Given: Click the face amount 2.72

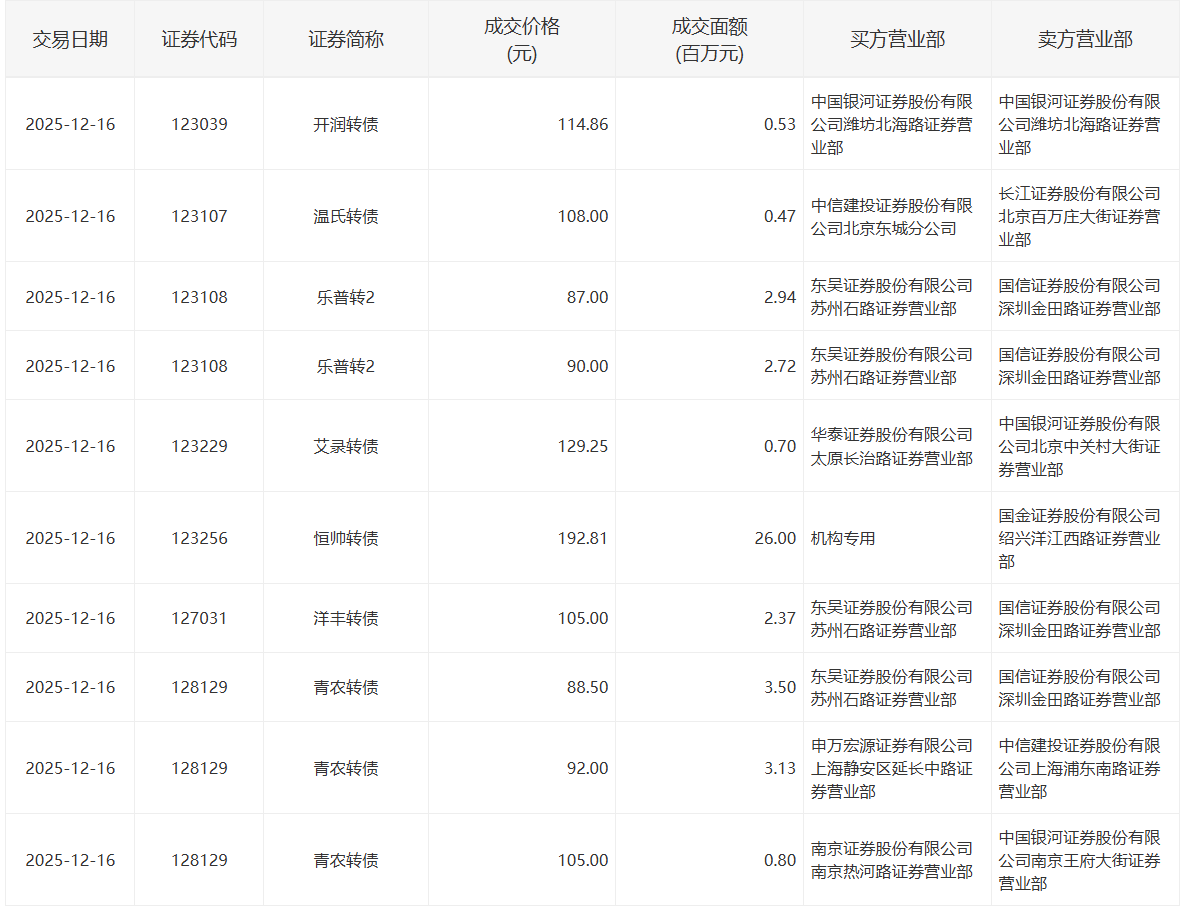Looking at the screenshot, I should coord(780,366).
